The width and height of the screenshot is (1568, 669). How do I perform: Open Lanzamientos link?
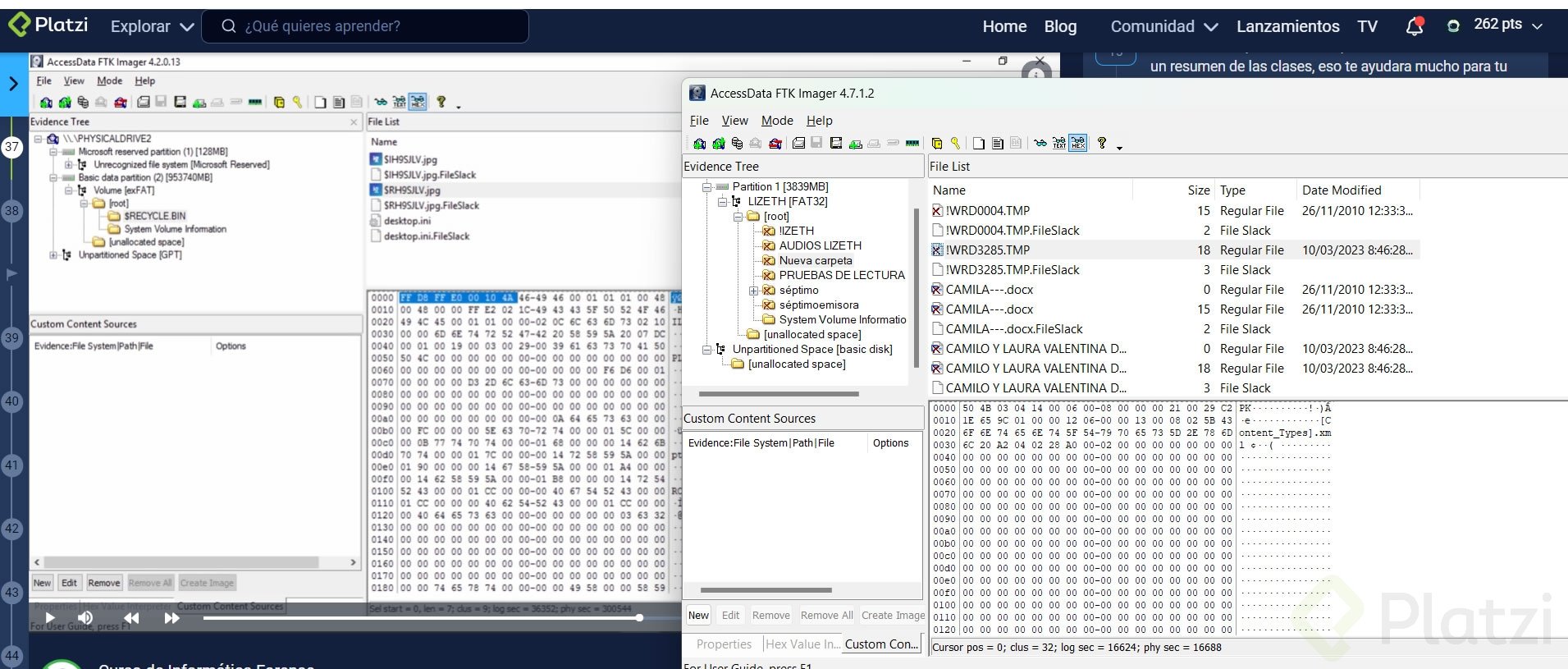tap(1287, 26)
